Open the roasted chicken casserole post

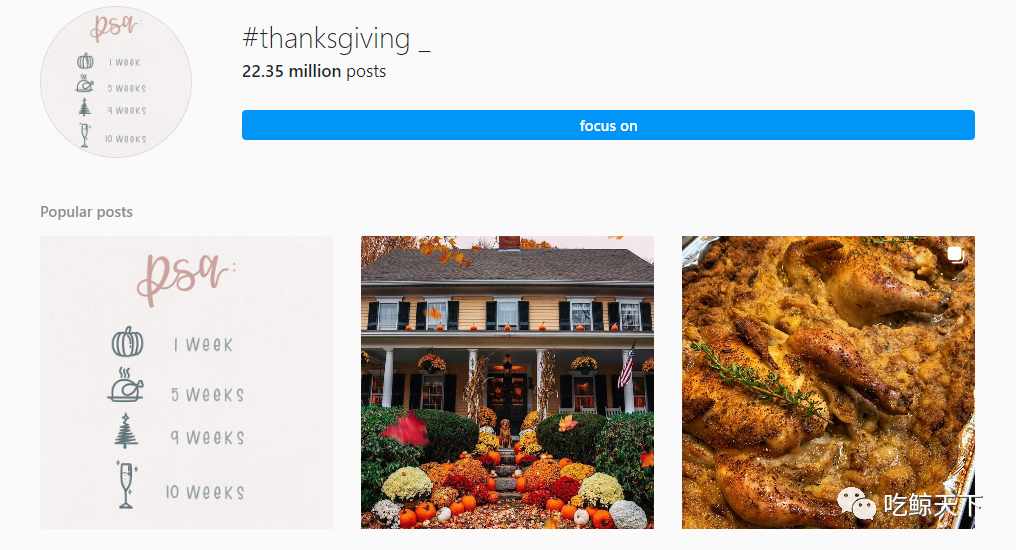point(828,382)
